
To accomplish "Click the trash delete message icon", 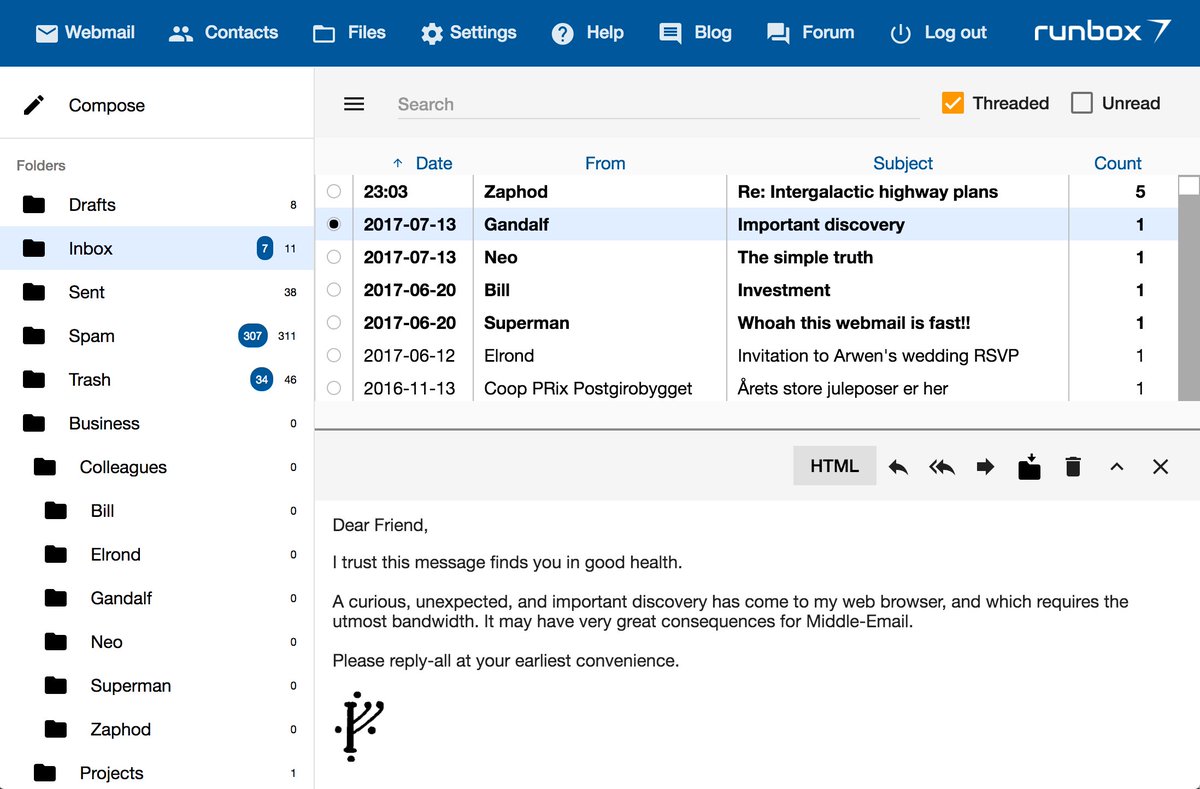I will [x=1073, y=467].
